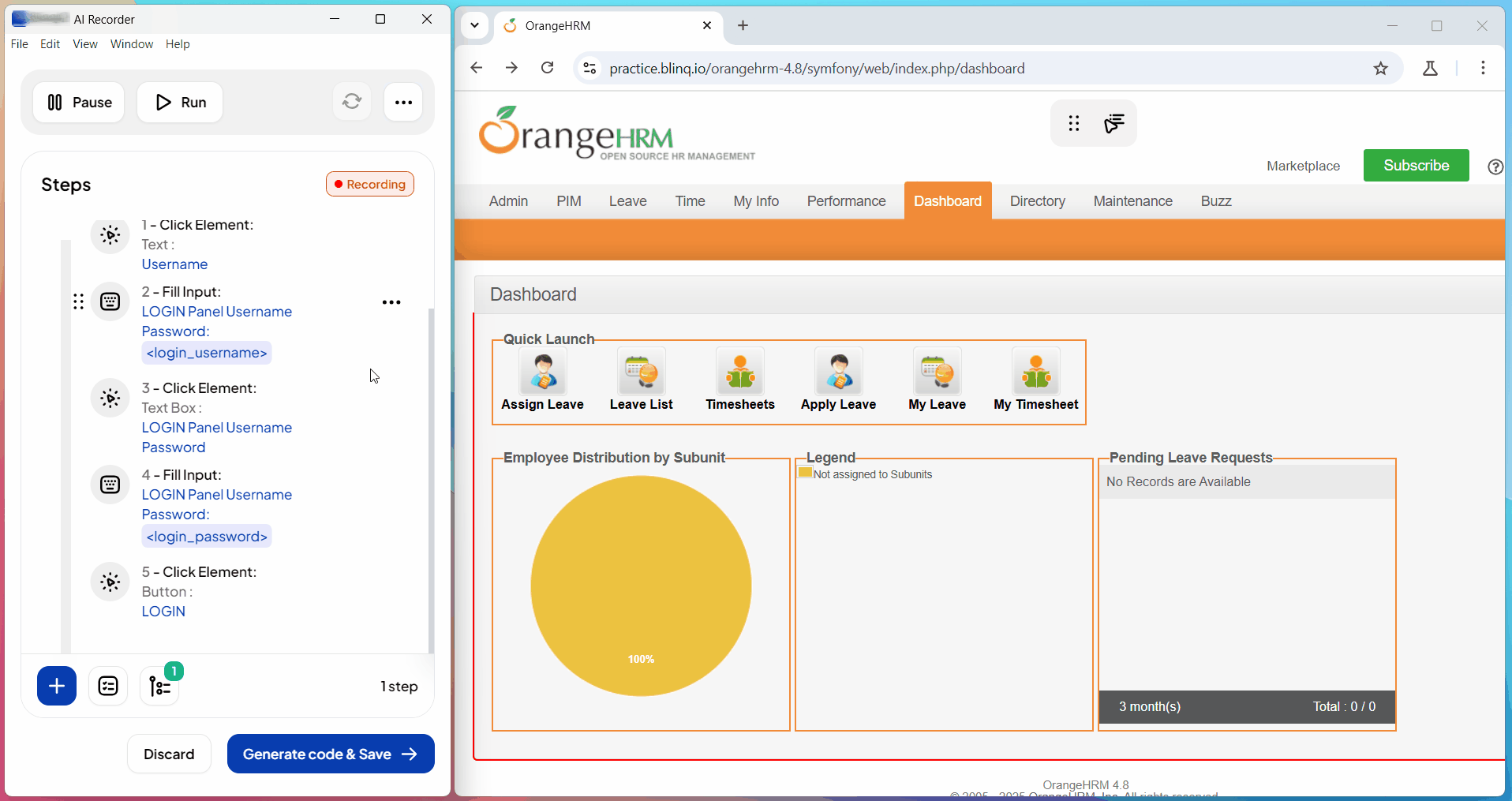This screenshot has height=801, width=1512.
Task: Open the recorder toolbar three-dot menu
Action: (403, 103)
